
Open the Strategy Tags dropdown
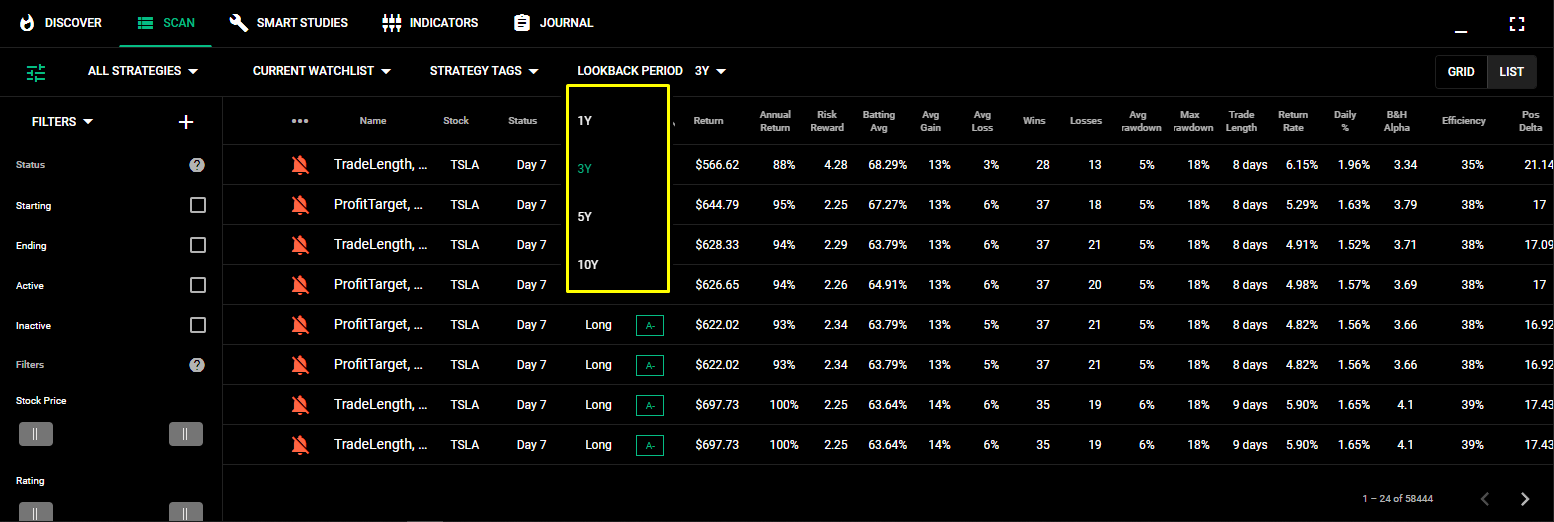[x=484, y=71]
